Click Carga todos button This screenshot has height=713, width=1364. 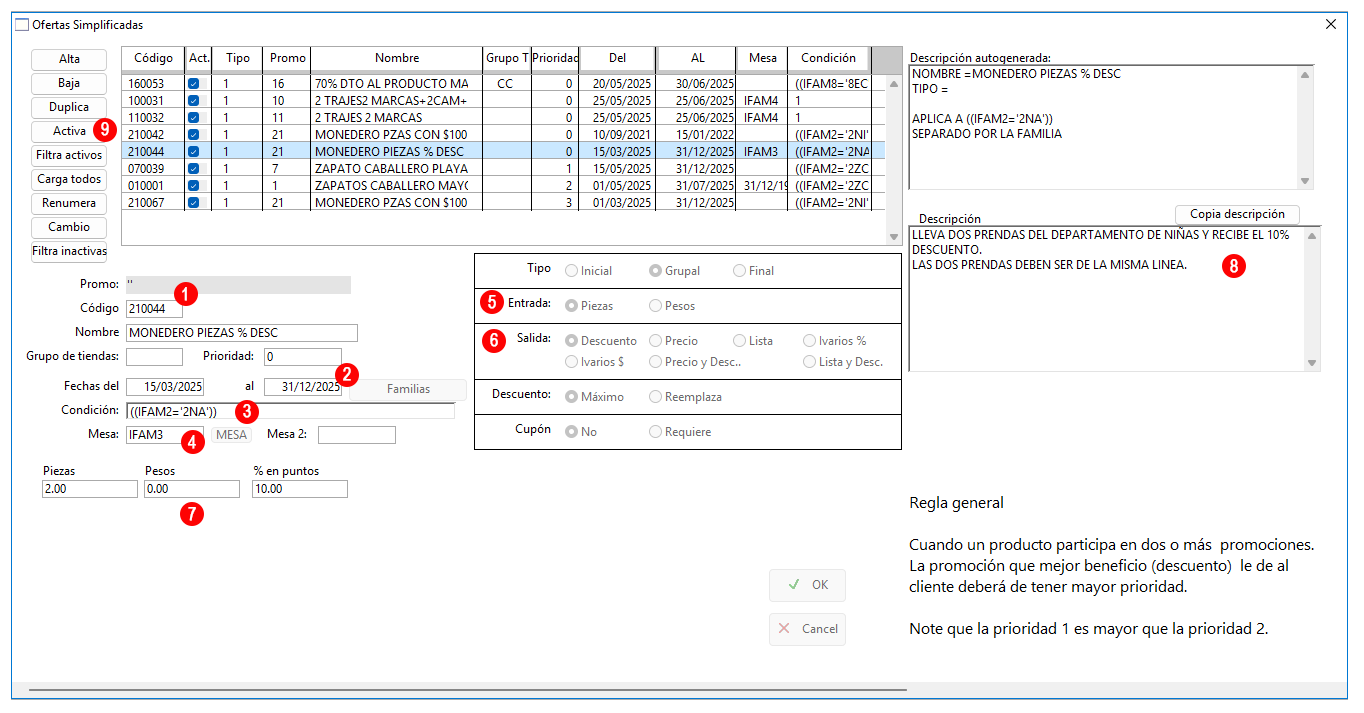69,179
